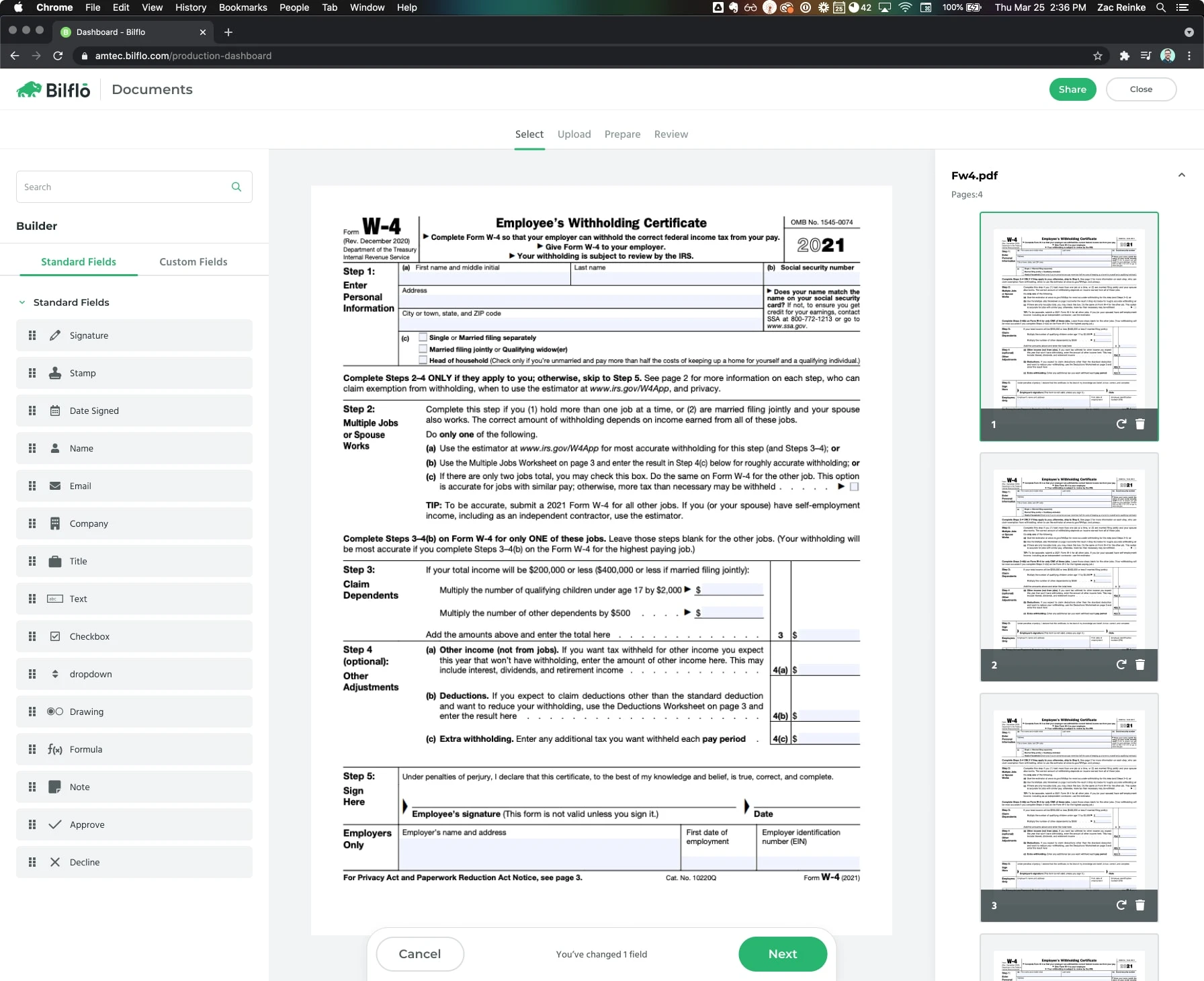This screenshot has height=981, width=1204.
Task: Click the Social security number field
Action: coord(812,278)
